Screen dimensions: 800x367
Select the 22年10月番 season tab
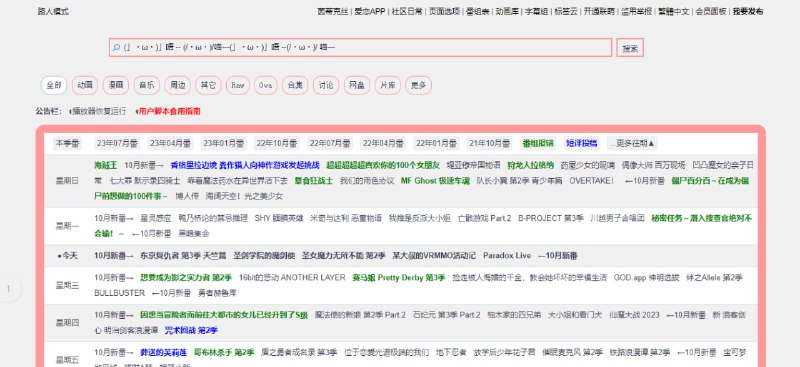click(277, 143)
